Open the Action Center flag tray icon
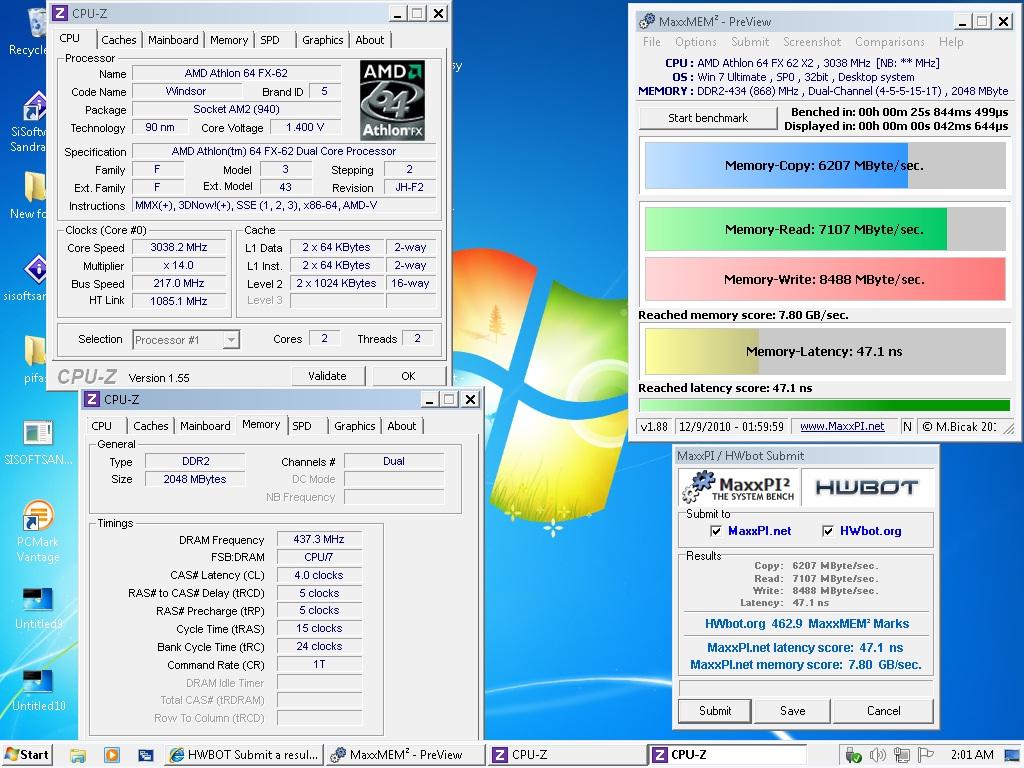This screenshot has width=1024, height=768. (x=925, y=755)
